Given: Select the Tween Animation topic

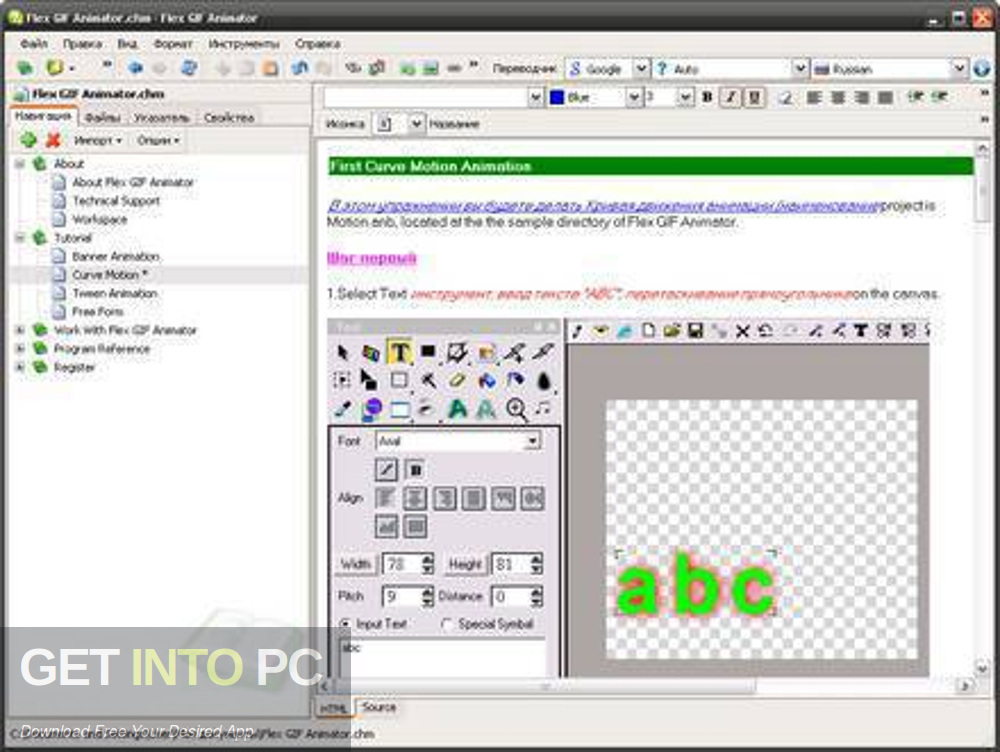Looking at the screenshot, I should 115,293.
